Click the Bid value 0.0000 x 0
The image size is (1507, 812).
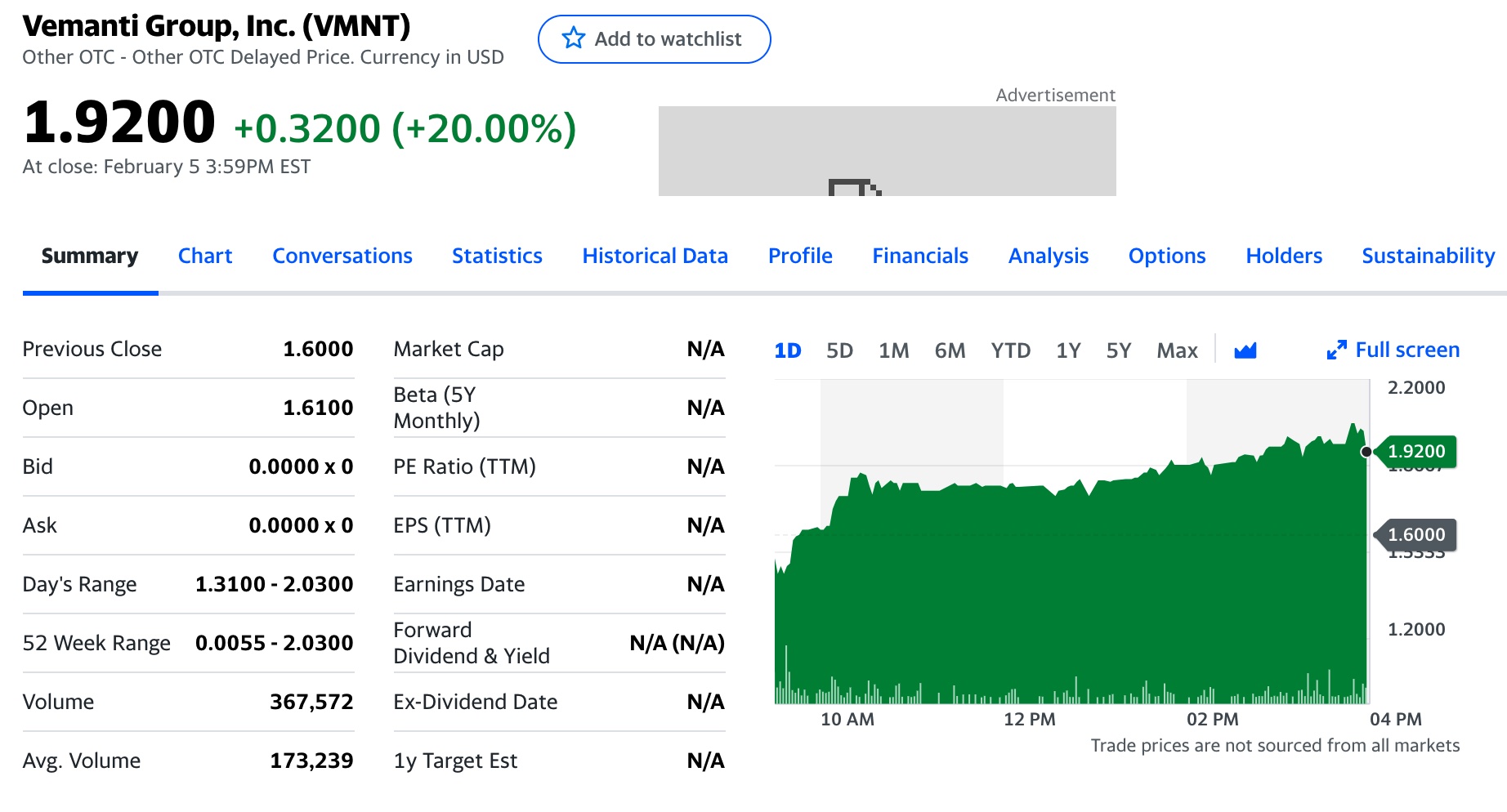click(x=301, y=466)
